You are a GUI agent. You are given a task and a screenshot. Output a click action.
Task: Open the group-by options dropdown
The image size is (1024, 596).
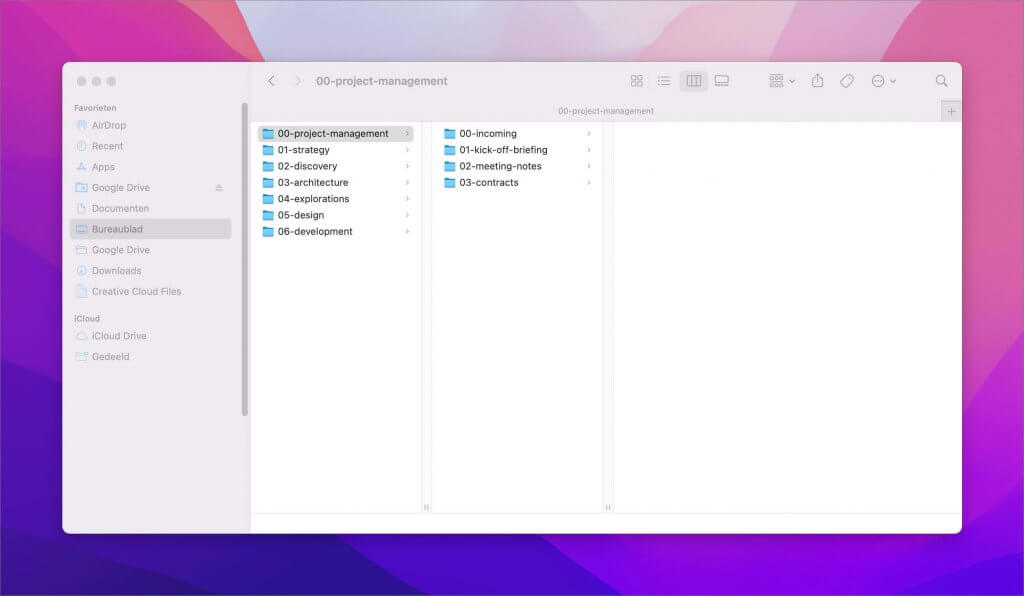(782, 81)
